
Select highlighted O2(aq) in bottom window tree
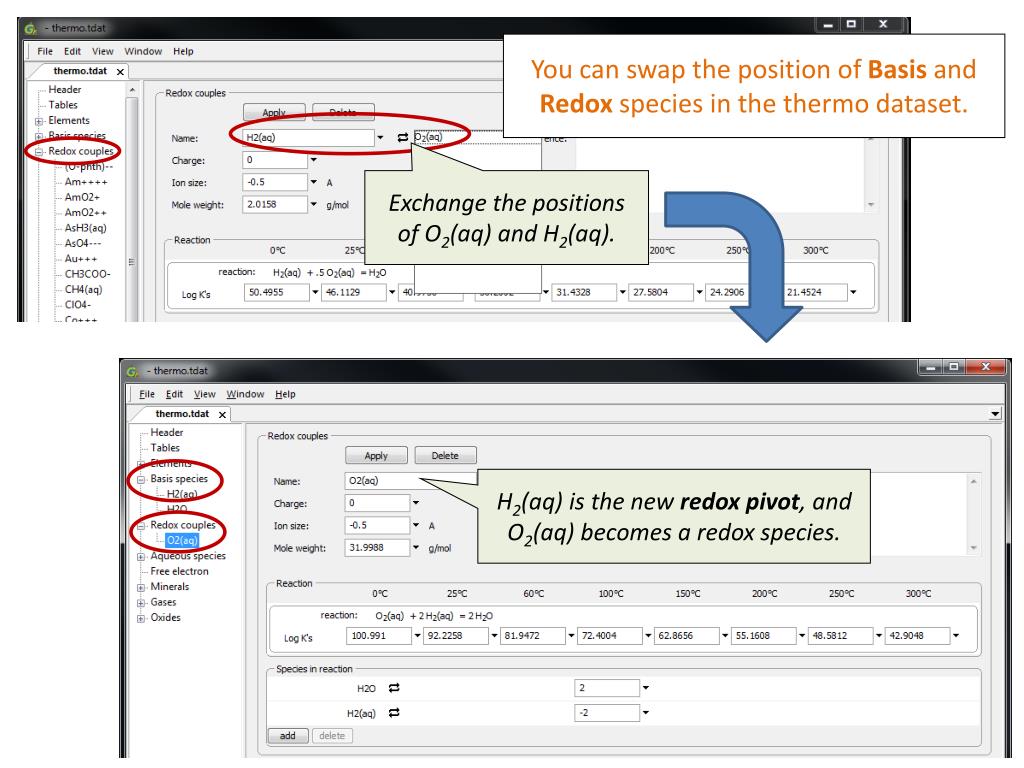pos(182,540)
